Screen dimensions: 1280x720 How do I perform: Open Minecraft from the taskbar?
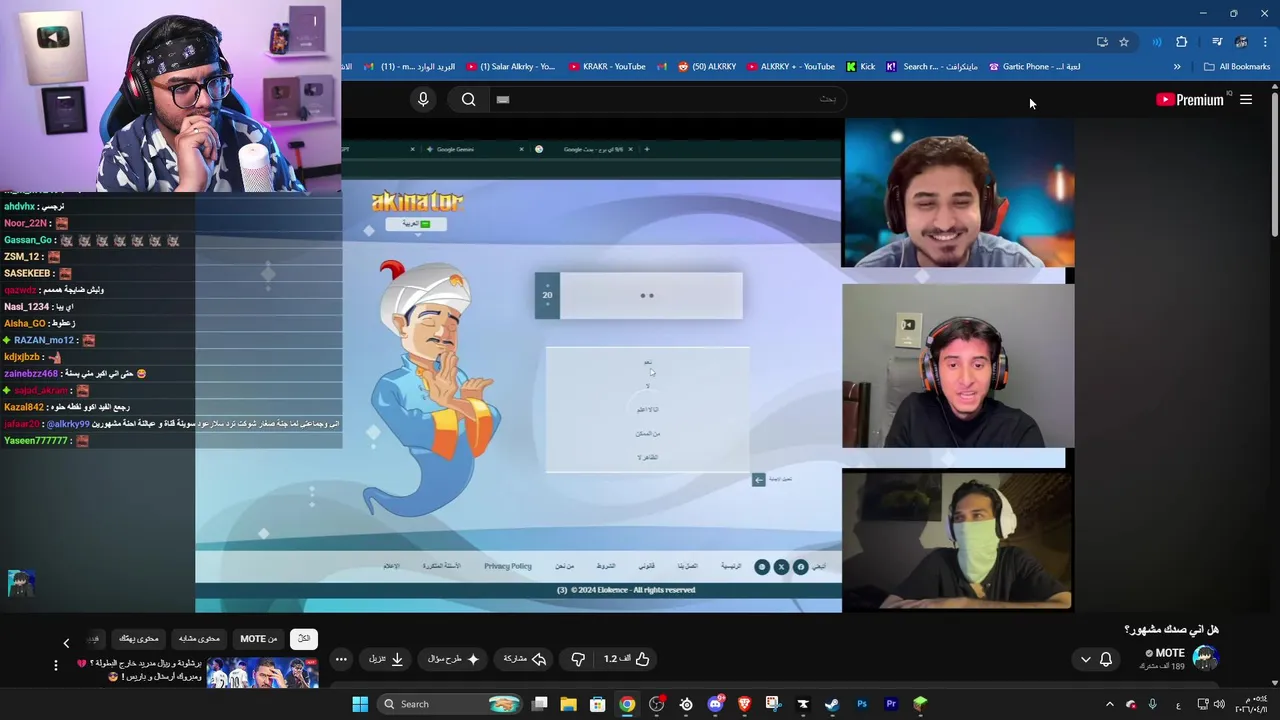(920, 704)
